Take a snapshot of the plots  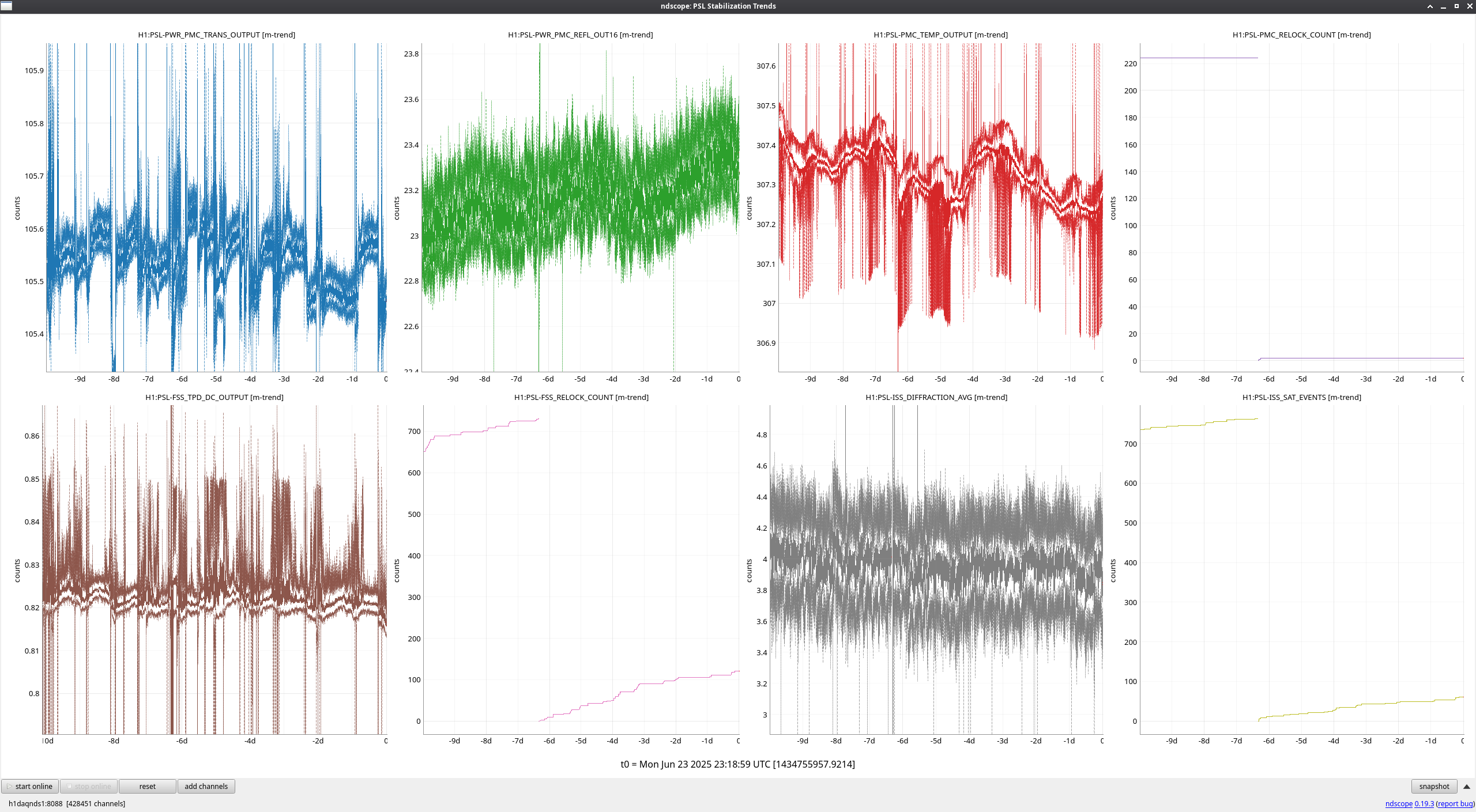(1434, 786)
